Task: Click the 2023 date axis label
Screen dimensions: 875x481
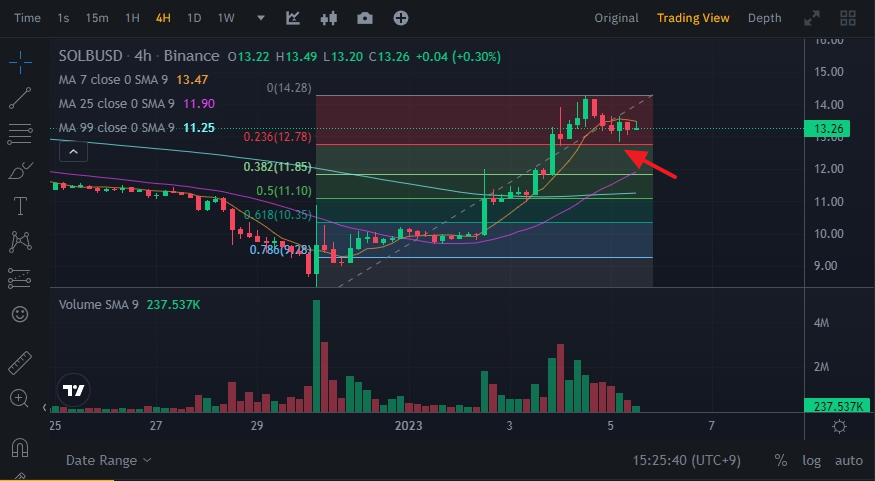Action: click(x=408, y=426)
